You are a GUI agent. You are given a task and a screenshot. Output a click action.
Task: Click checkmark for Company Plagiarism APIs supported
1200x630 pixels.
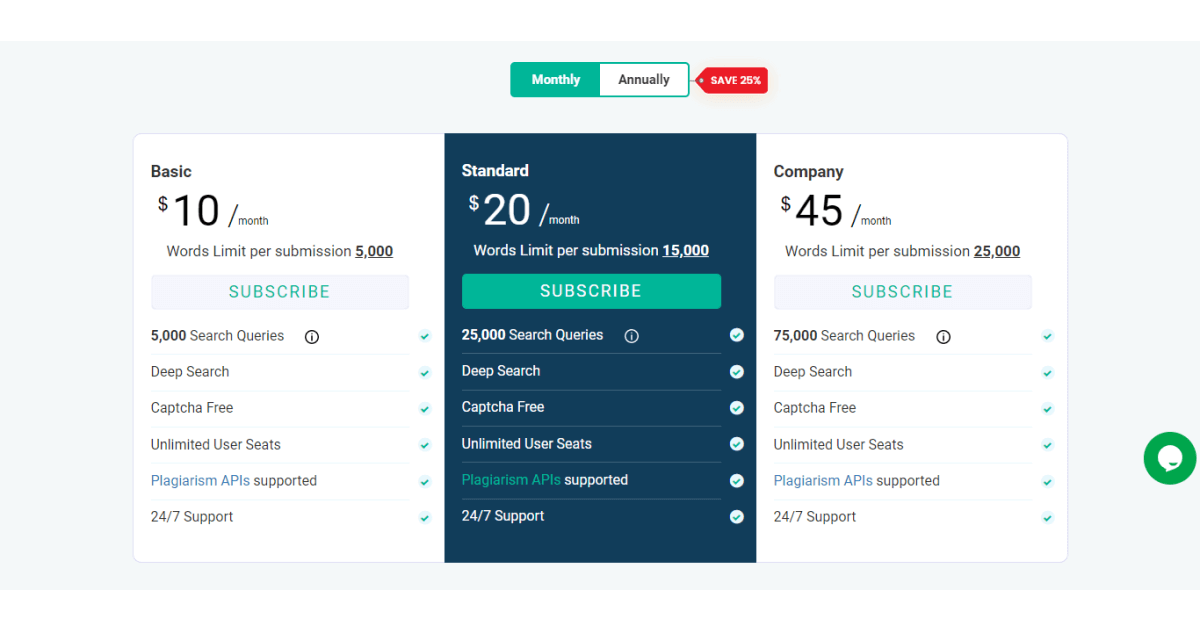(1047, 482)
